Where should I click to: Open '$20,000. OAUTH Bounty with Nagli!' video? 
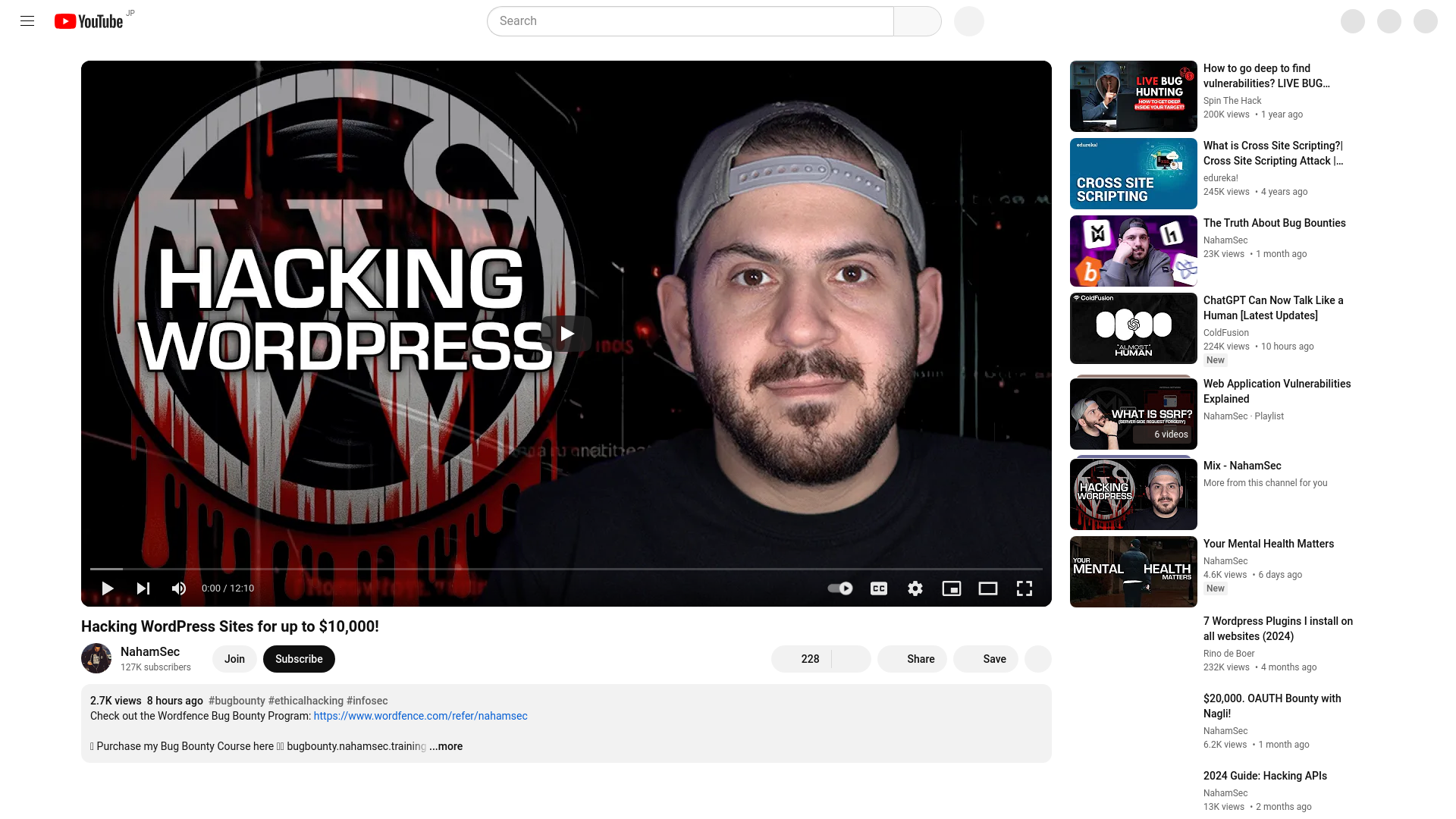(x=1272, y=706)
